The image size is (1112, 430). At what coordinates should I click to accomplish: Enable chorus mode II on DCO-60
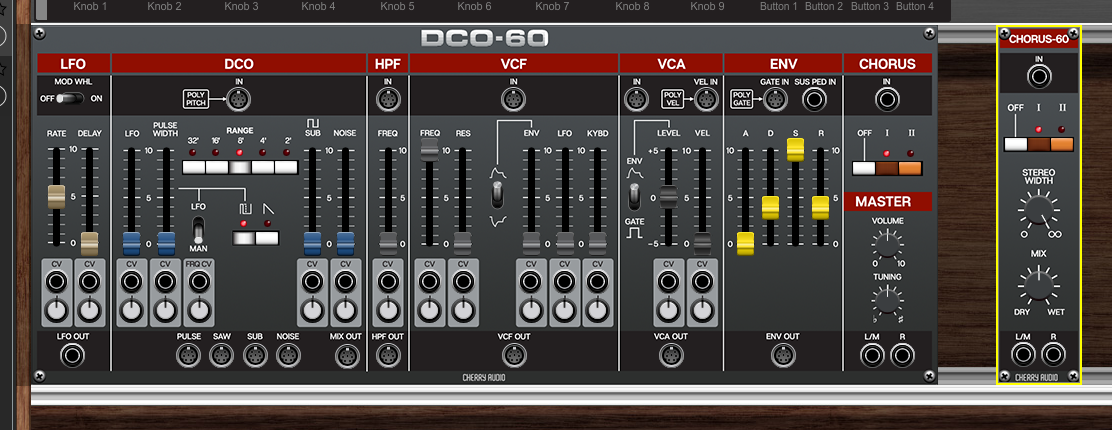coord(910,168)
